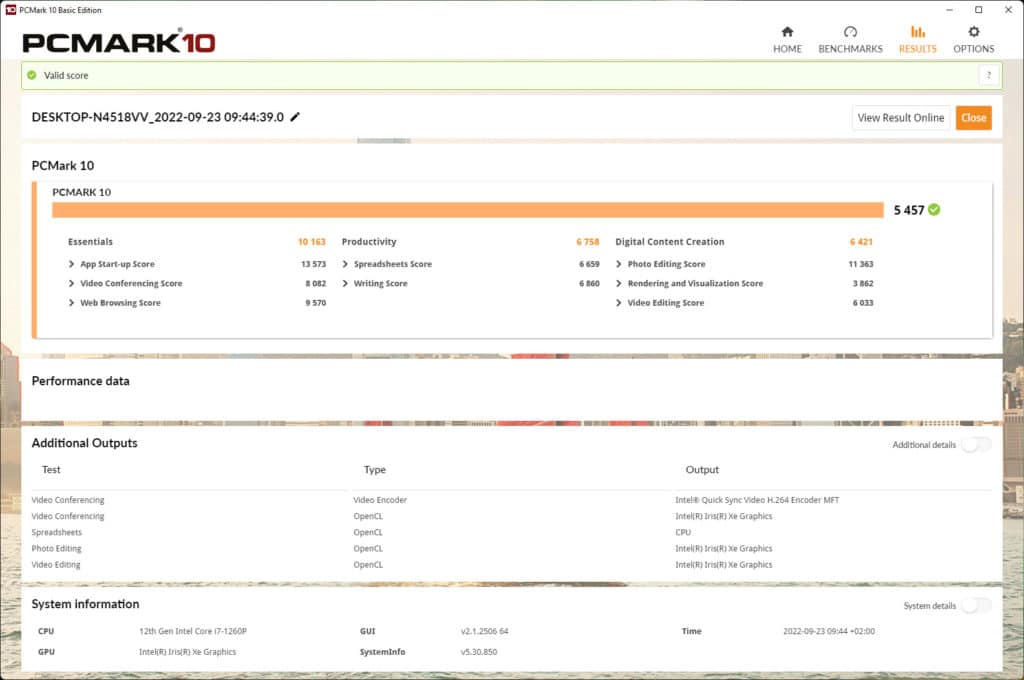Go to the Home section icon

tap(787, 31)
